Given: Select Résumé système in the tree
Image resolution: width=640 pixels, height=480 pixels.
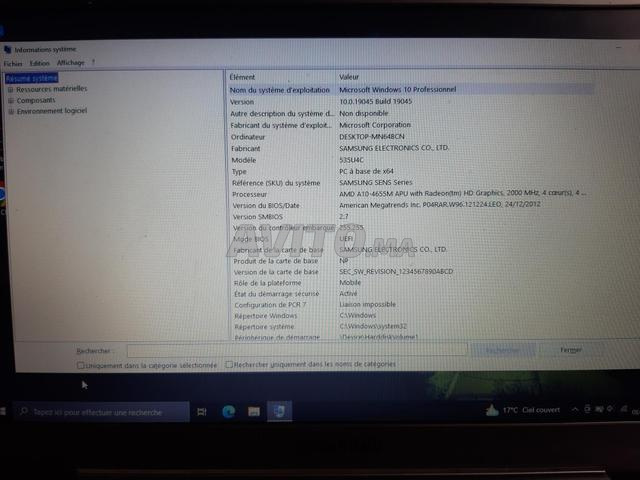Looking at the screenshot, I should pos(32,78).
